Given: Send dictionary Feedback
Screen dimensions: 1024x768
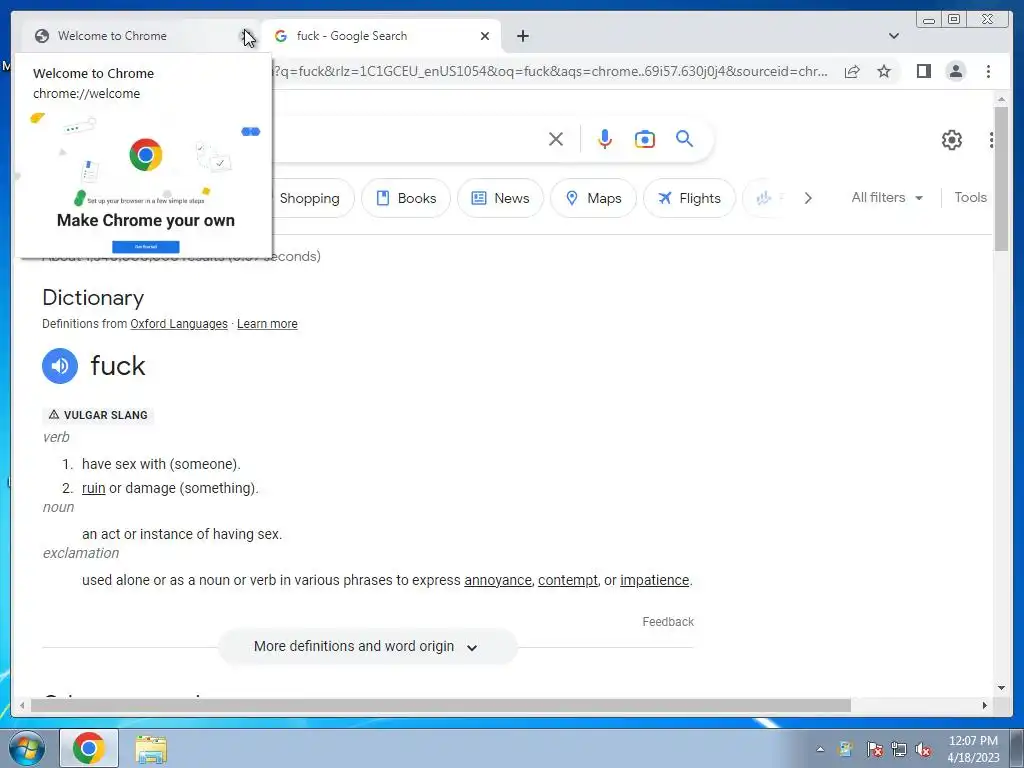Looking at the screenshot, I should click(668, 622).
